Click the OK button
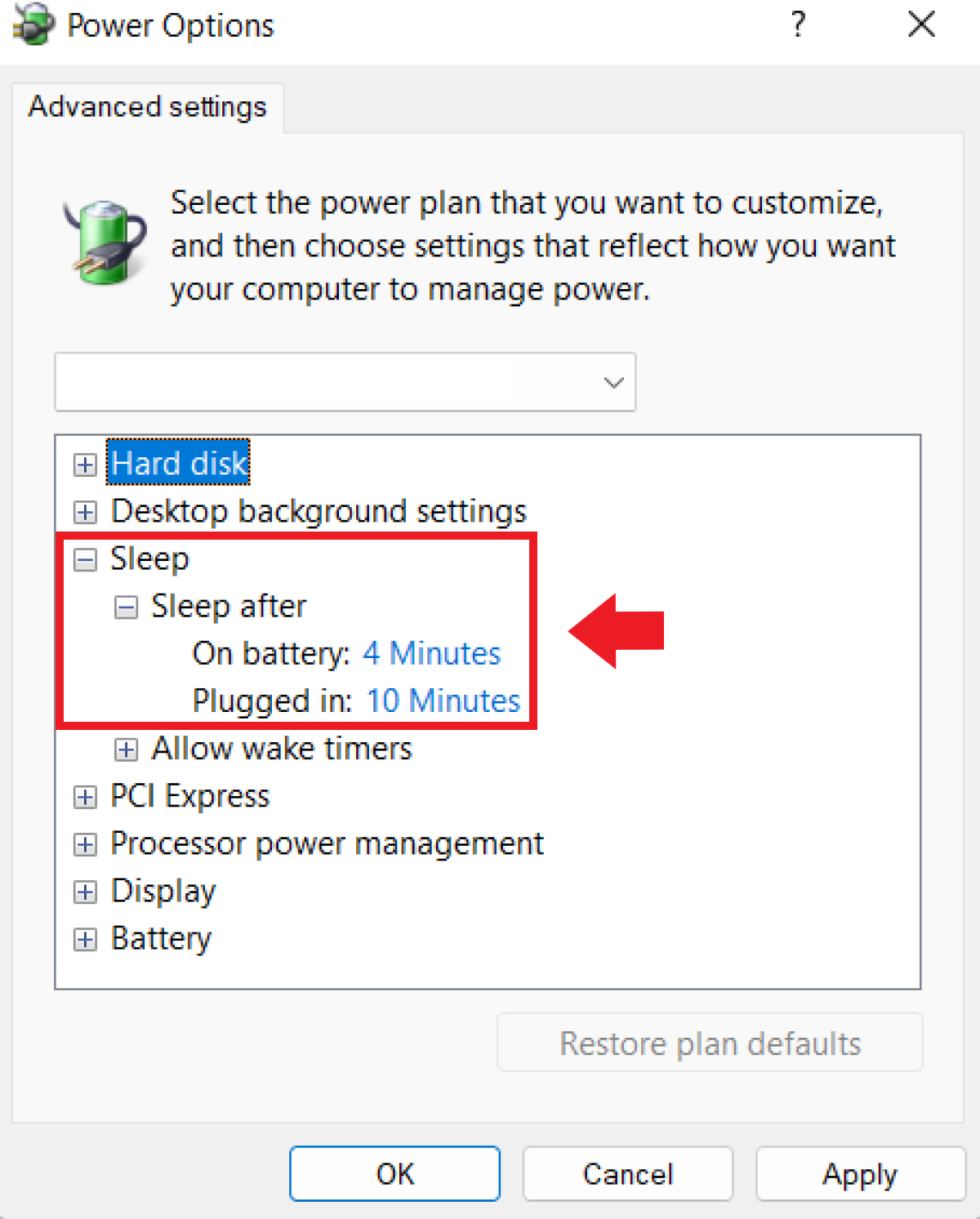 394,1173
